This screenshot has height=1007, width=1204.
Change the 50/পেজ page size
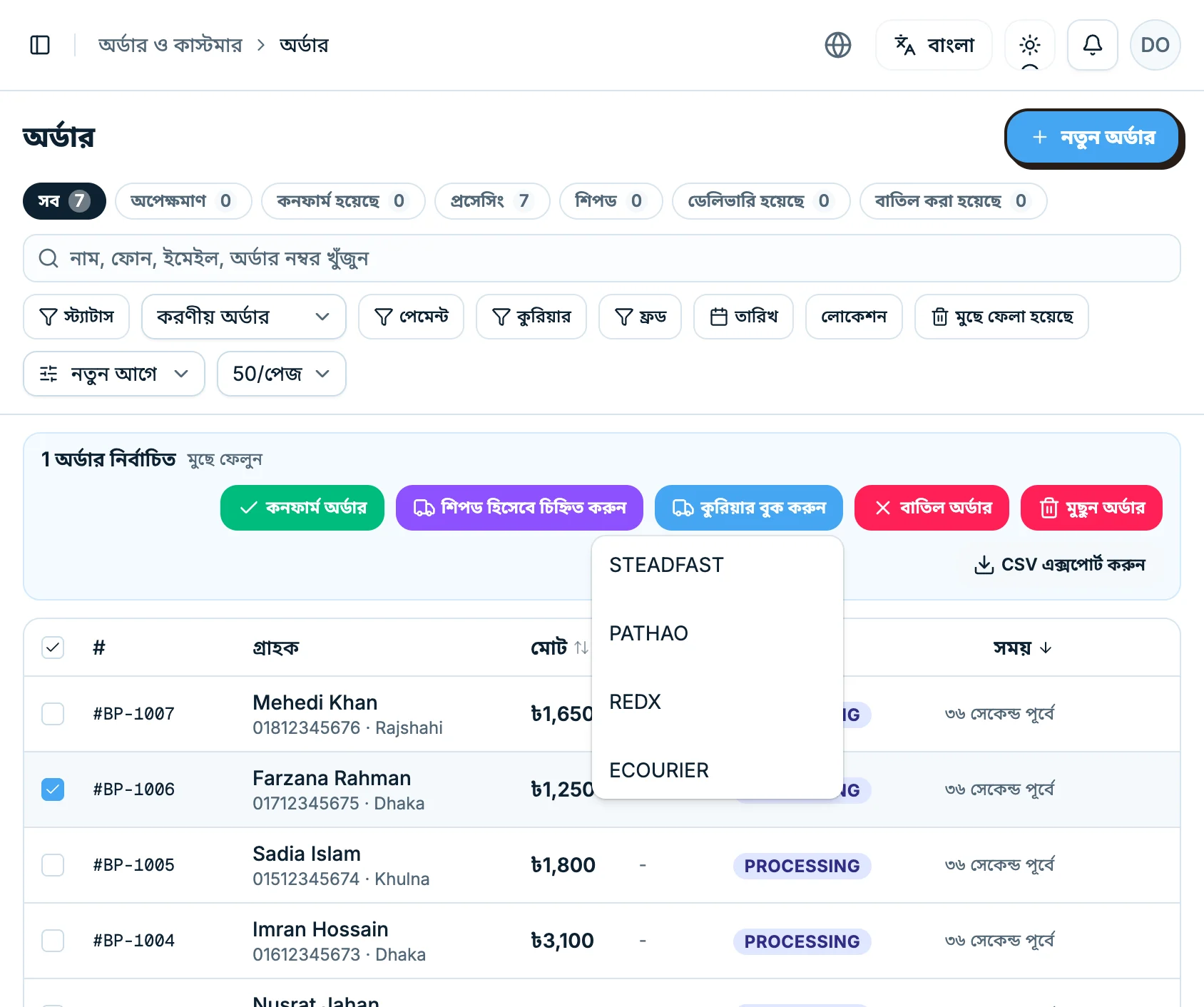click(282, 374)
